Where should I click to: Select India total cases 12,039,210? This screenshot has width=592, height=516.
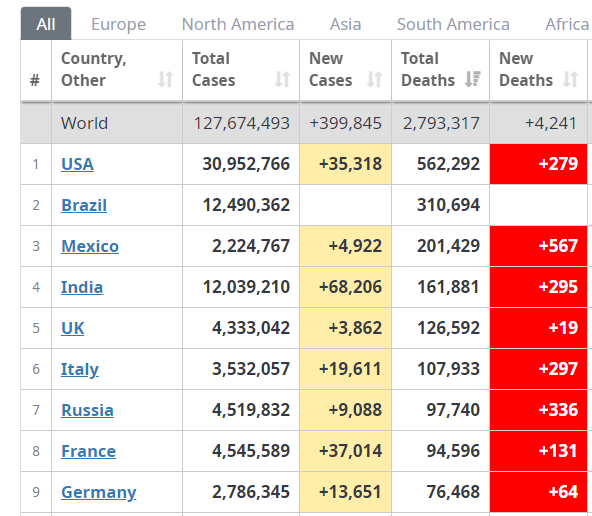[x=246, y=287]
